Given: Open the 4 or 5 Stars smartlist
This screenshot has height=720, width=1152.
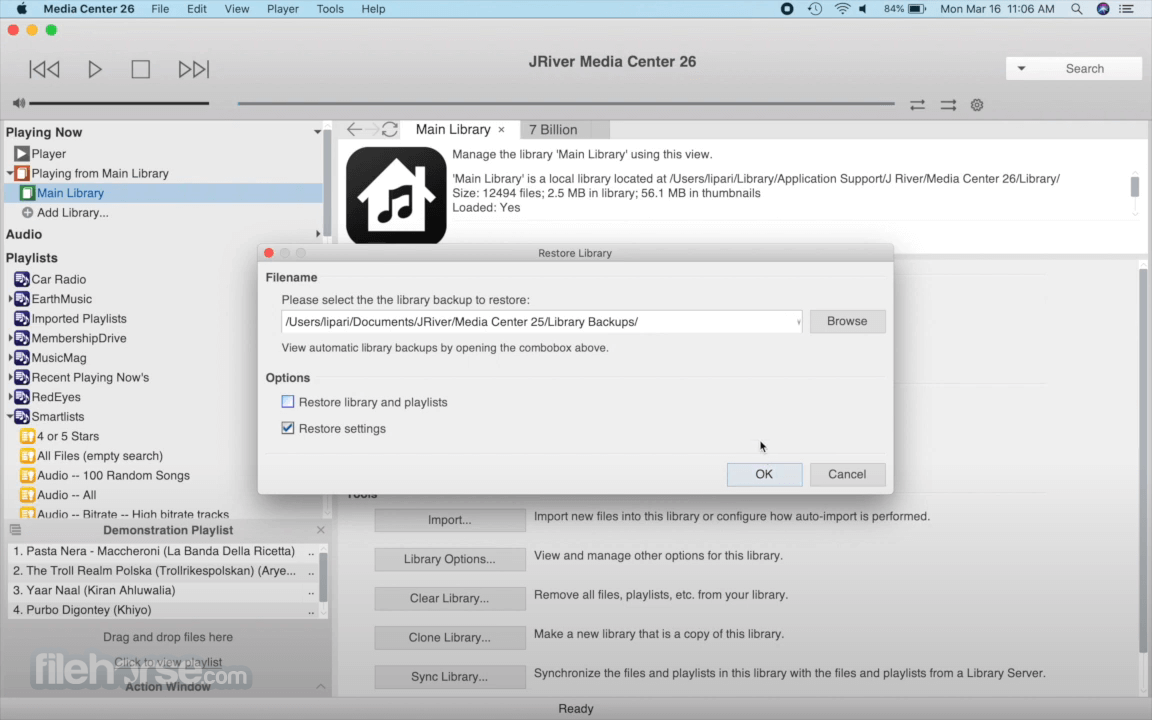Looking at the screenshot, I should [68, 436].
